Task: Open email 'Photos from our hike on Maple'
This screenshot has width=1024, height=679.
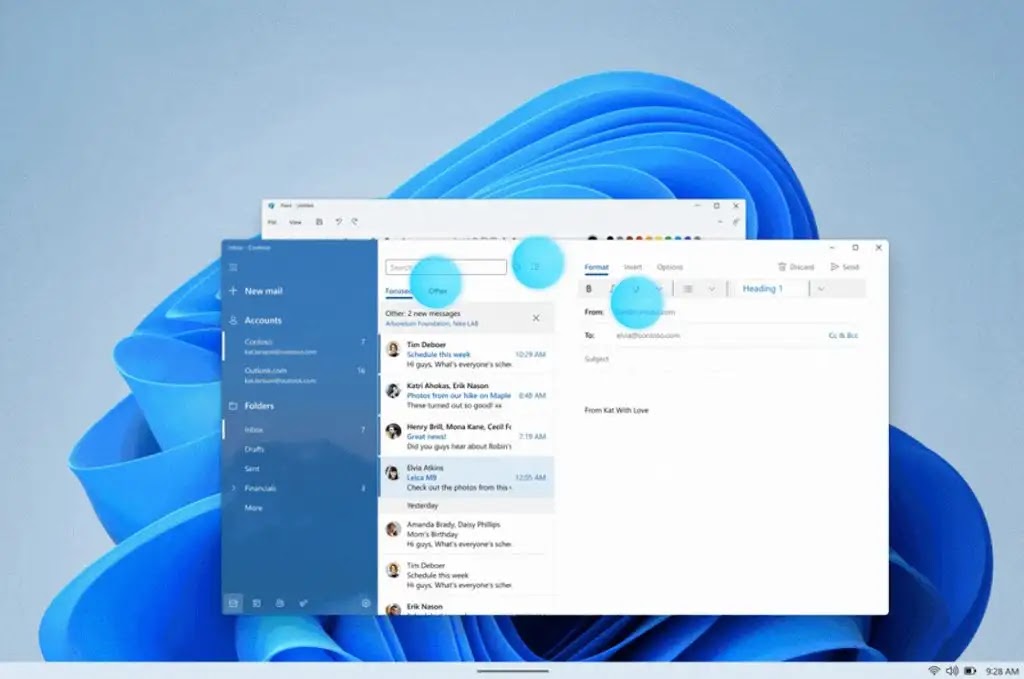Action: (x=466, y=395)
